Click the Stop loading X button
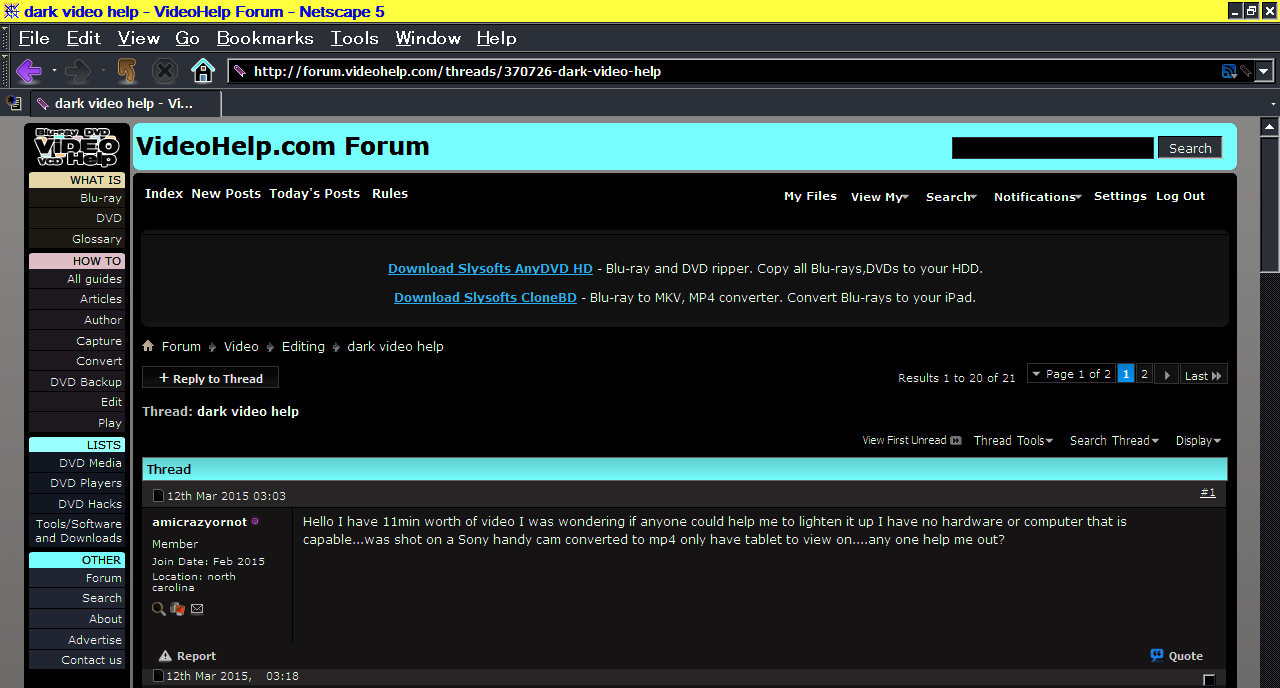Screen dimensions: 1280x688 tap(165, 71)
